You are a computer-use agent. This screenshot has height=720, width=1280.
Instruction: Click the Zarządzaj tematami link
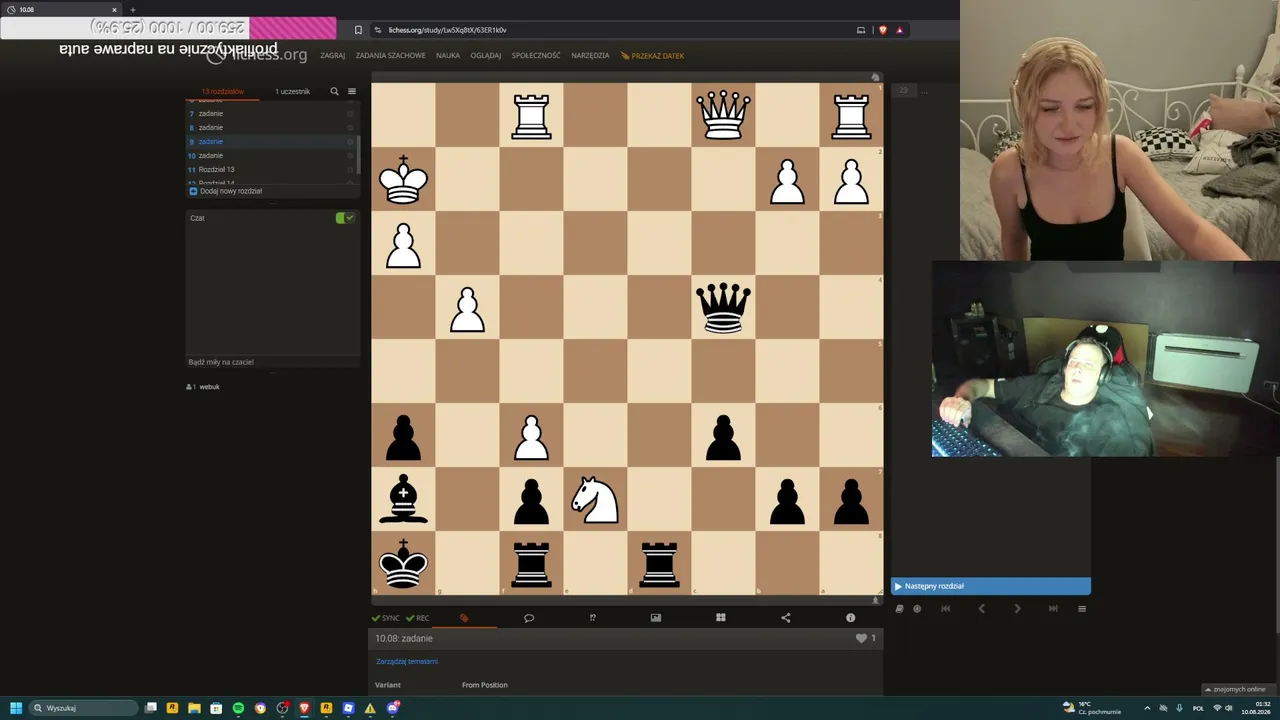click(407, 662)
